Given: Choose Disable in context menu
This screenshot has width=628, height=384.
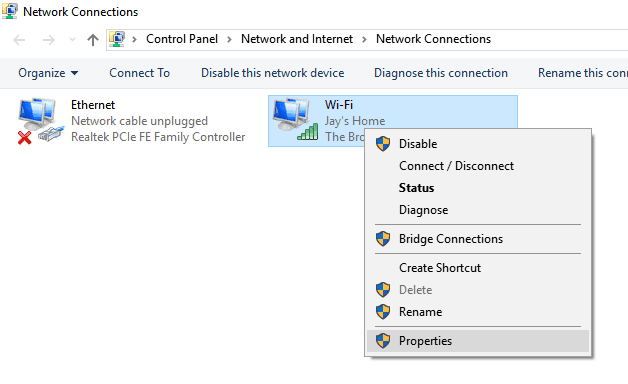Looking at the screenshot, I should click(x=478, y=144).
